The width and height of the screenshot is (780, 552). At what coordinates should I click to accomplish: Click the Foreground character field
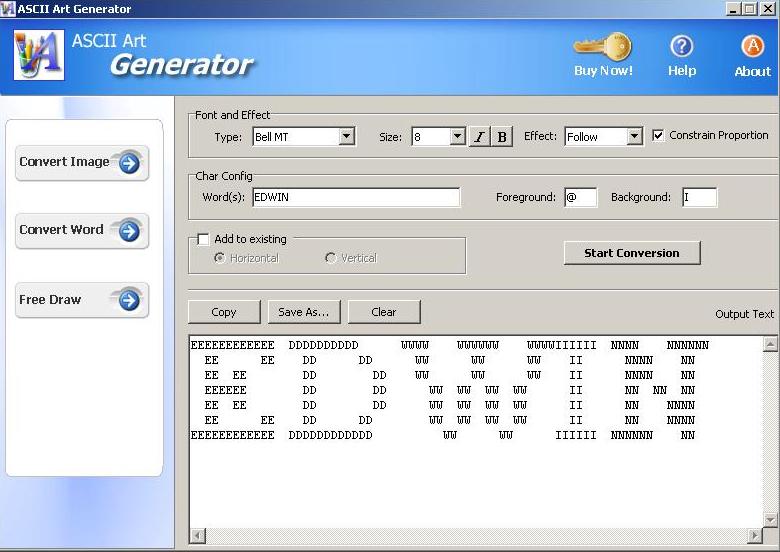click(x=581, y=197)
